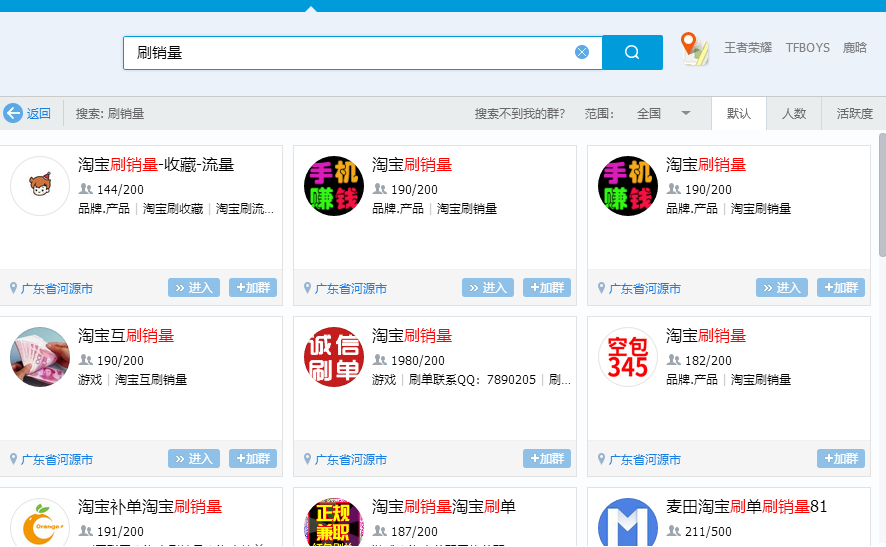Click the vertical scrollbar thumb
This screenshot has width=886, height=547.
[x=882, y=194]
